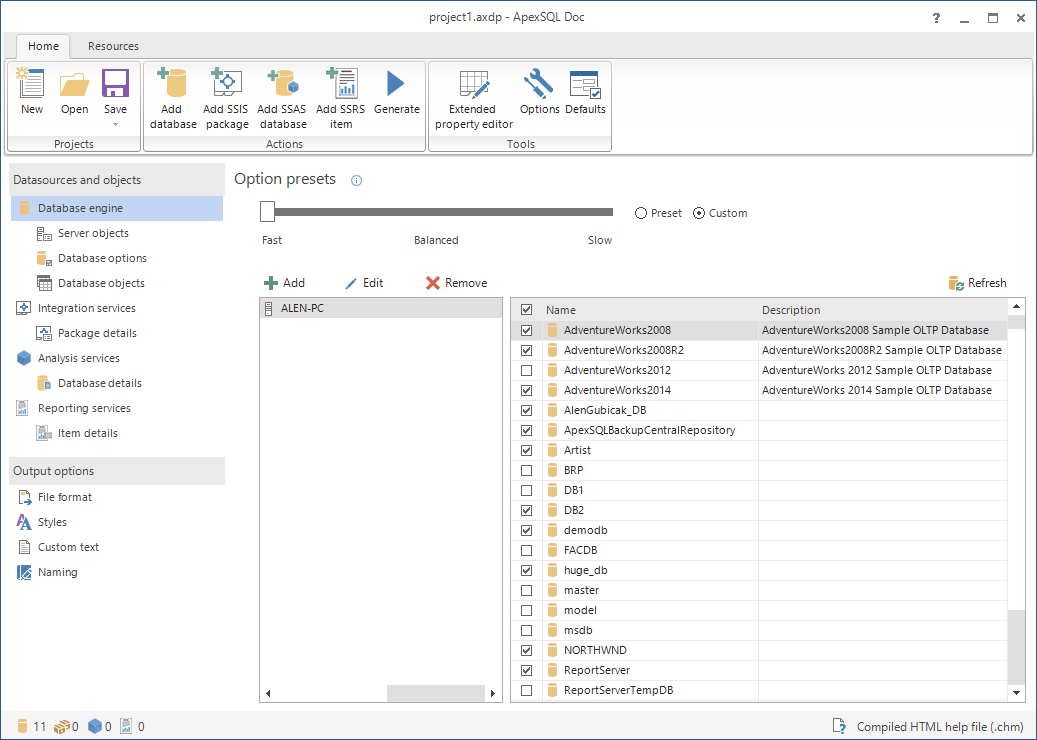Switch to Resources ribbon tab
1037x740 pixels.
tap(113, 46)
